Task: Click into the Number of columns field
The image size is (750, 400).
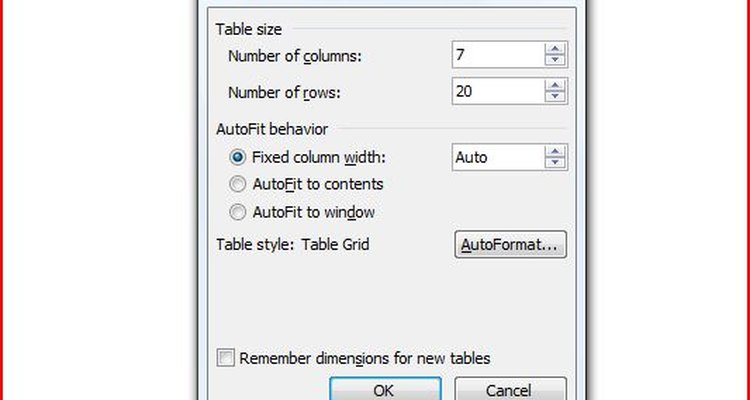Action: (498, 55)
